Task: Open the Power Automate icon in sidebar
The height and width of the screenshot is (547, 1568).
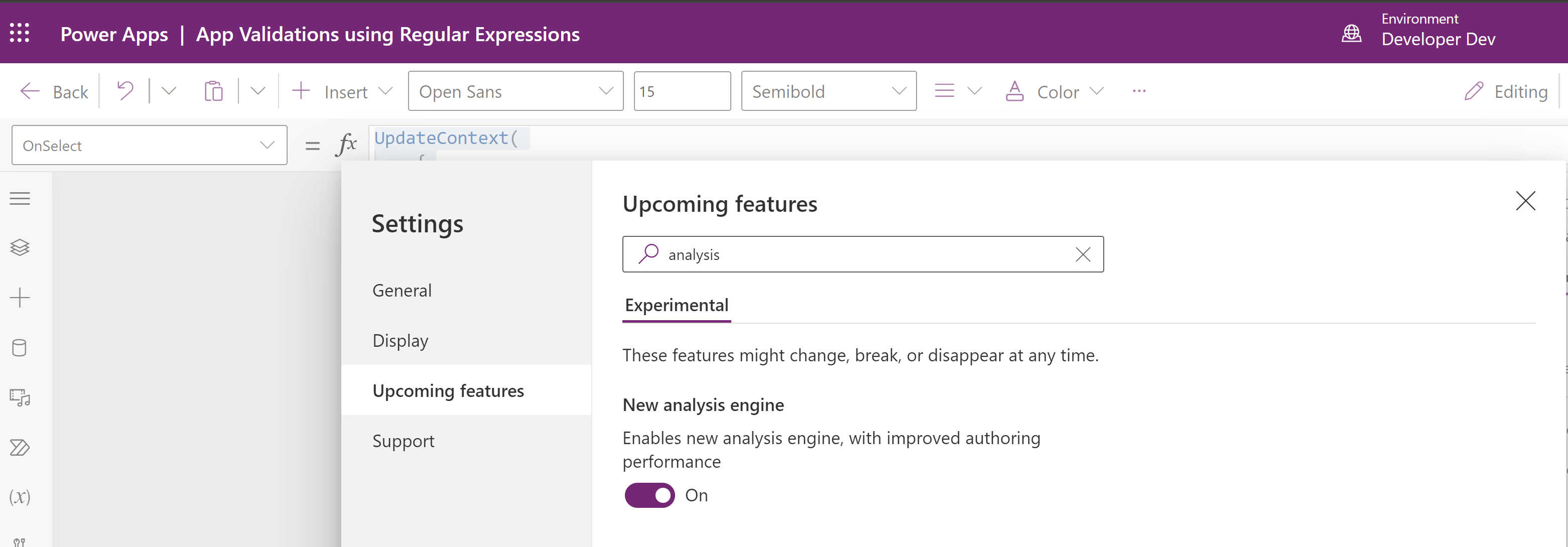Action: [x=20, y=447]
